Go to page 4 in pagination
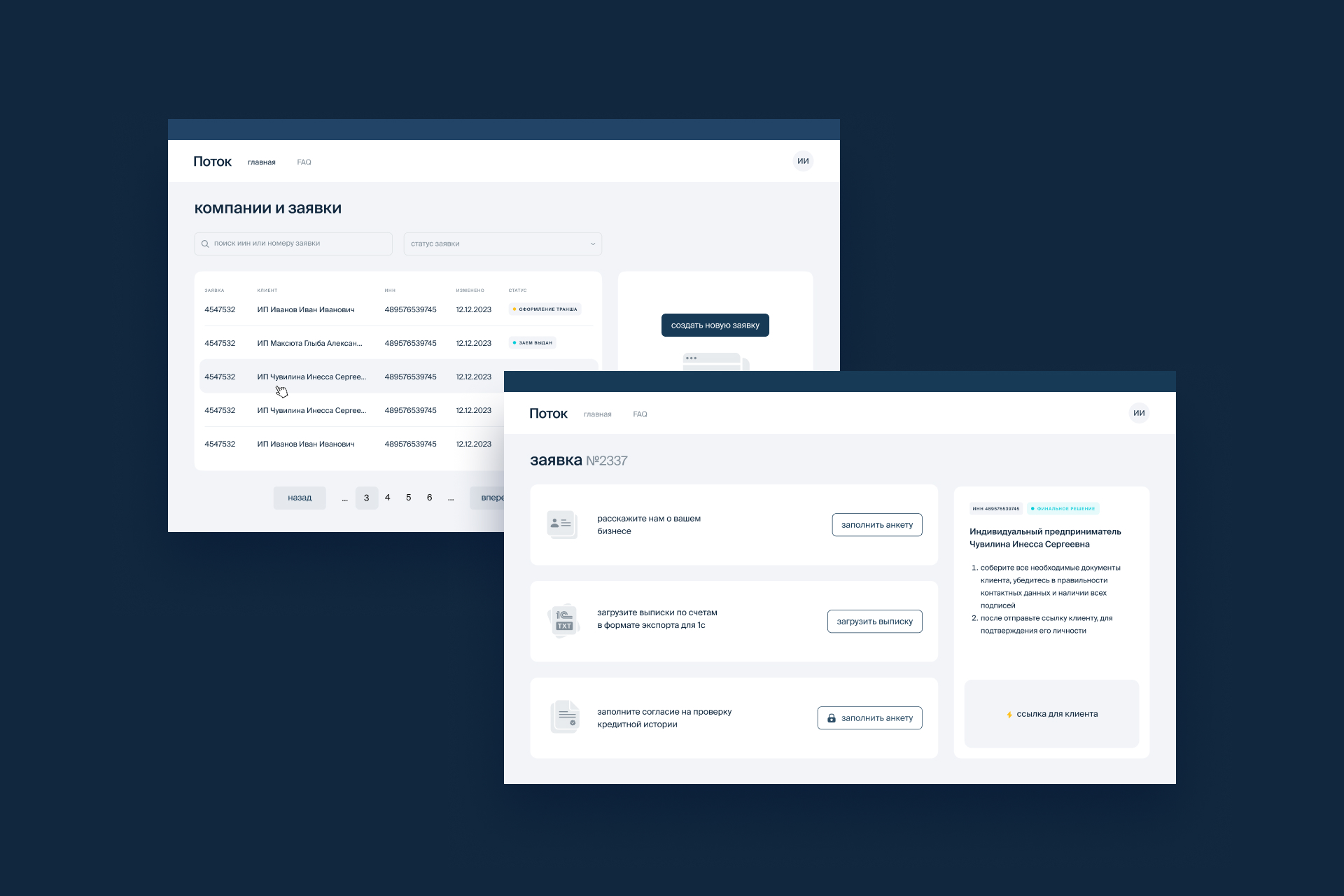The width and height of the screenshot is (1344, 896). click(387, 498)
